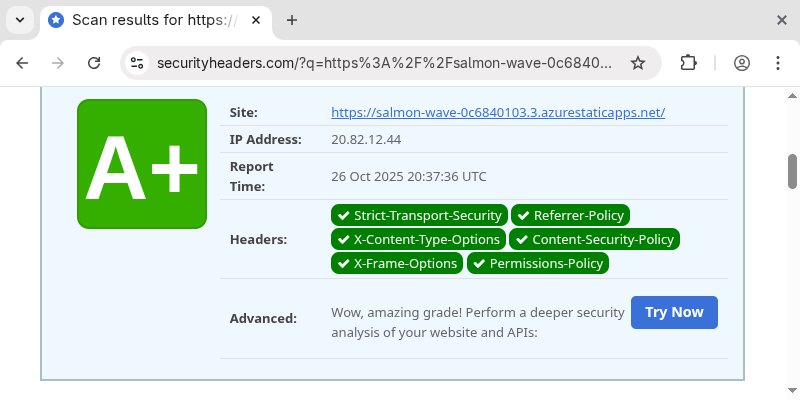Open new tab with plus button
The image size is (800, 400).
[x=292, y=20]
